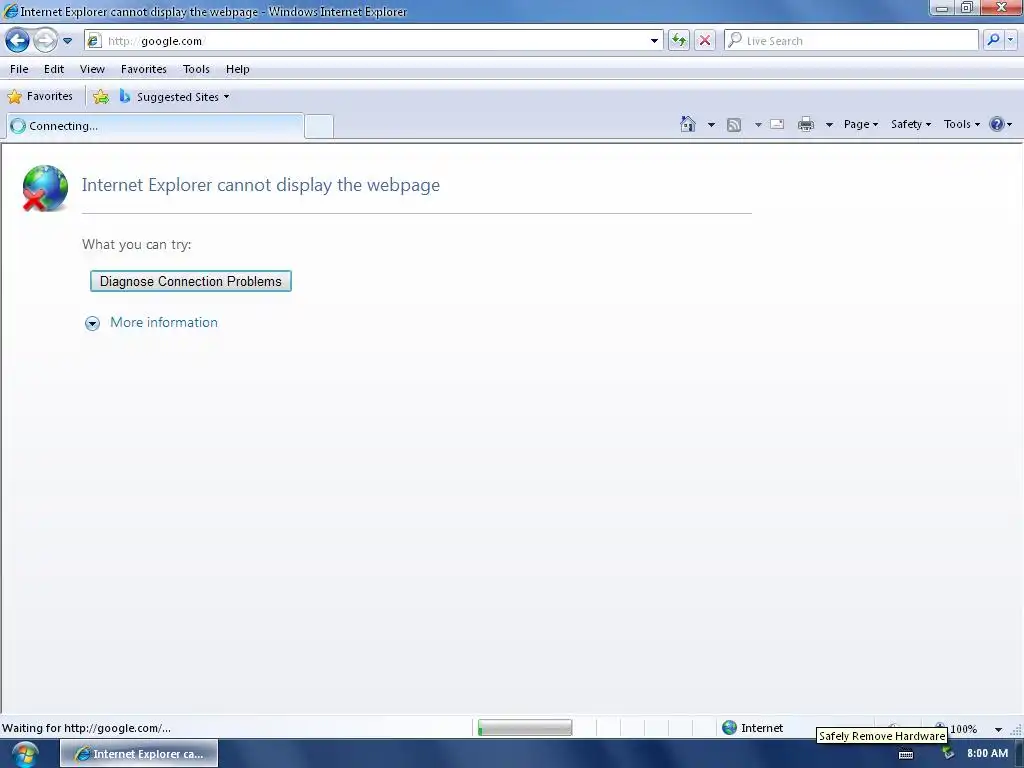The height and width of the screenshot is (768, 1024).
Task: Click the 8:00 AM clock
Action: point(987,753)
